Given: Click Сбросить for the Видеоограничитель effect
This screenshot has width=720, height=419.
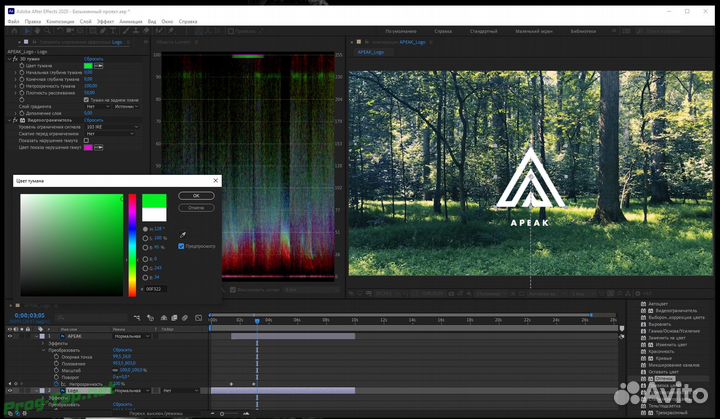Looking at the screenshot, I should coord(93,120).
